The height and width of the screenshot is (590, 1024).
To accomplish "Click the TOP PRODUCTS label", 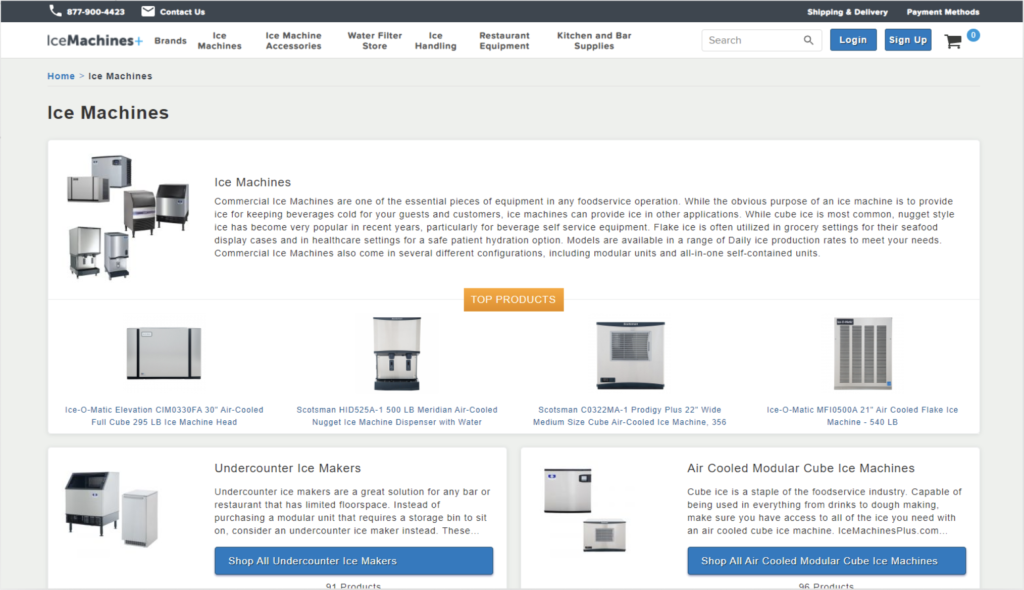I will pos(513,299).
